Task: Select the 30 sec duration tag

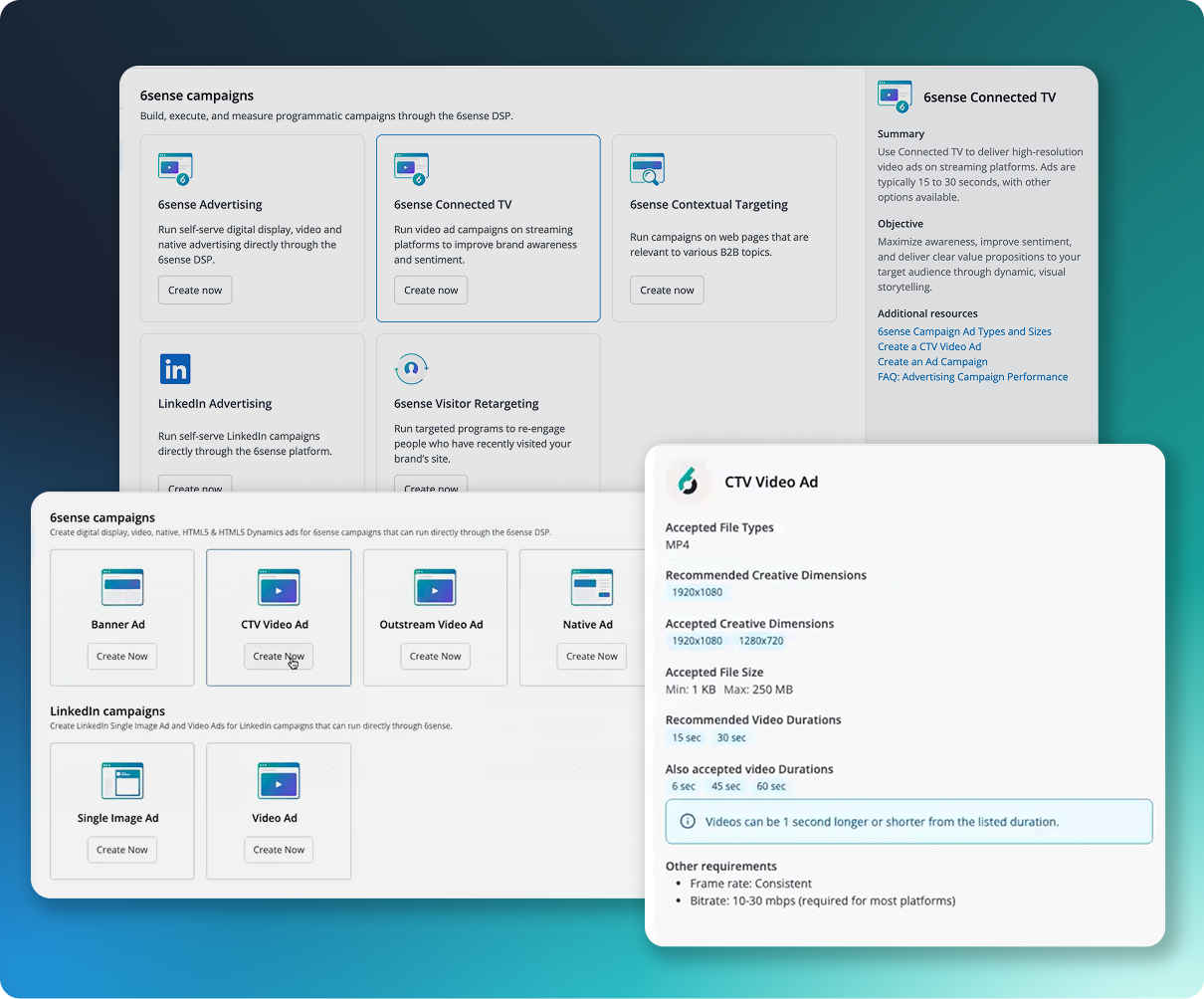Action: (731, 738)
